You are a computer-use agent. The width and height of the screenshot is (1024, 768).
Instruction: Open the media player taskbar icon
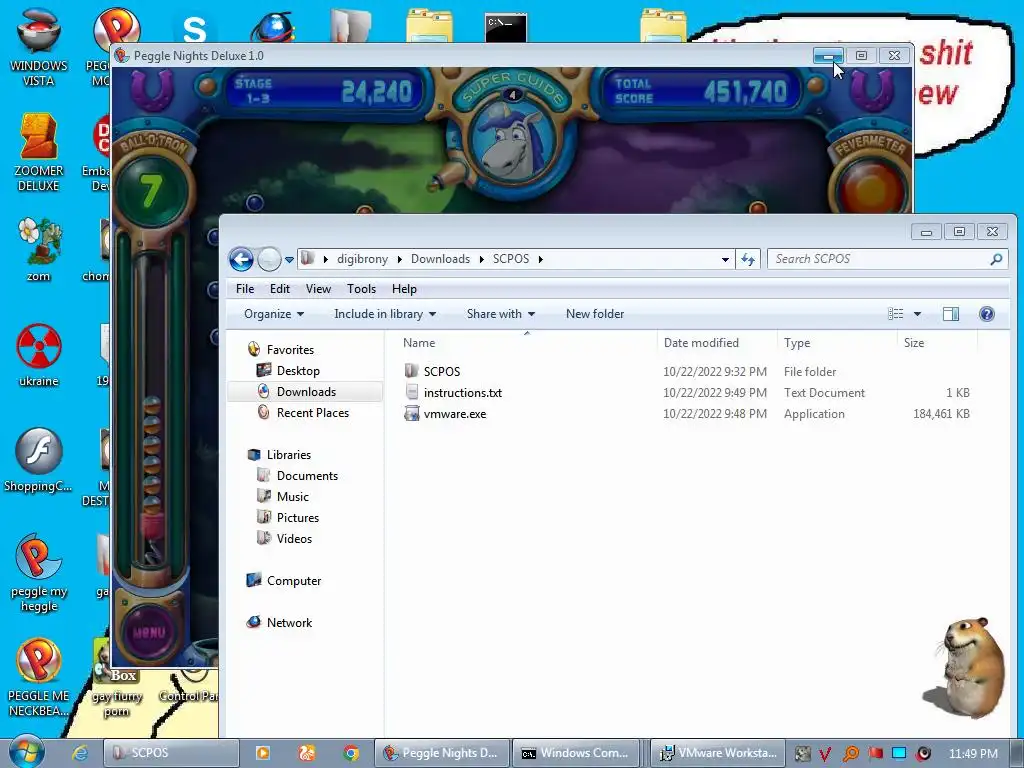click(263, 753)
